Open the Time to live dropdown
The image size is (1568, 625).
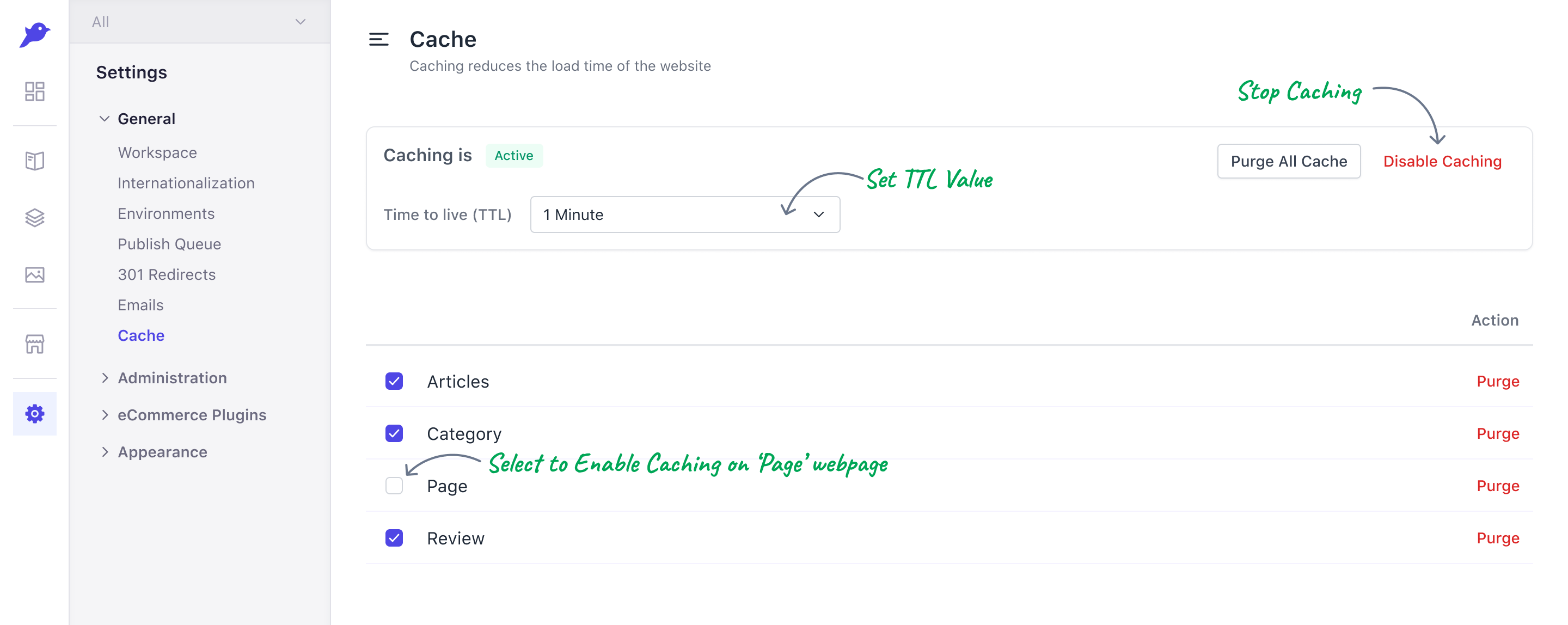[x=685, y=214]
